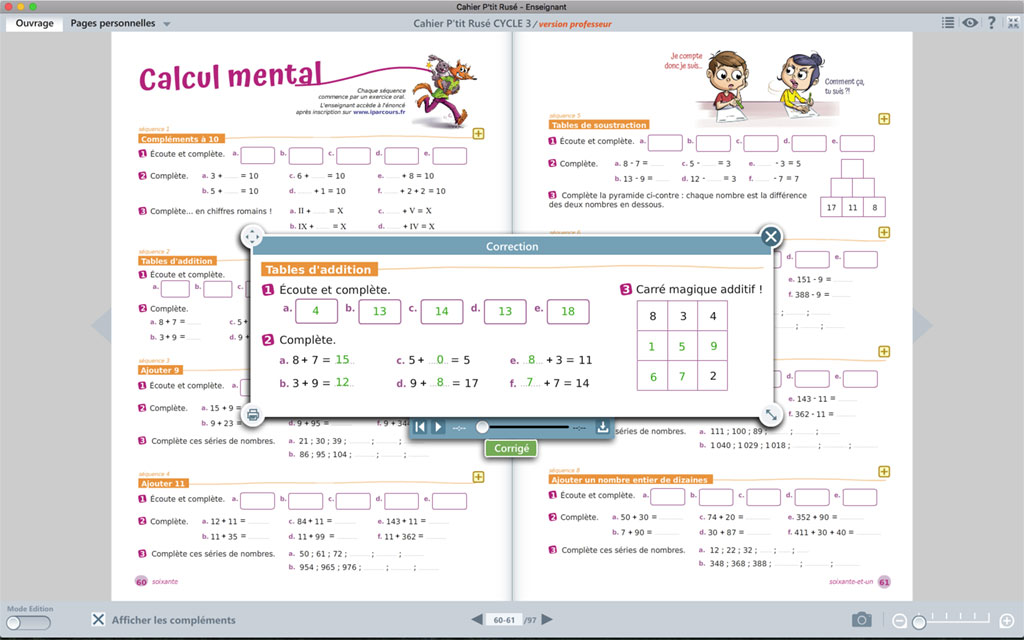Image resolution: width=1024 pixels, height=640 pixels.
Task: Click the Correction title bar text
Action: click(512, 246)
